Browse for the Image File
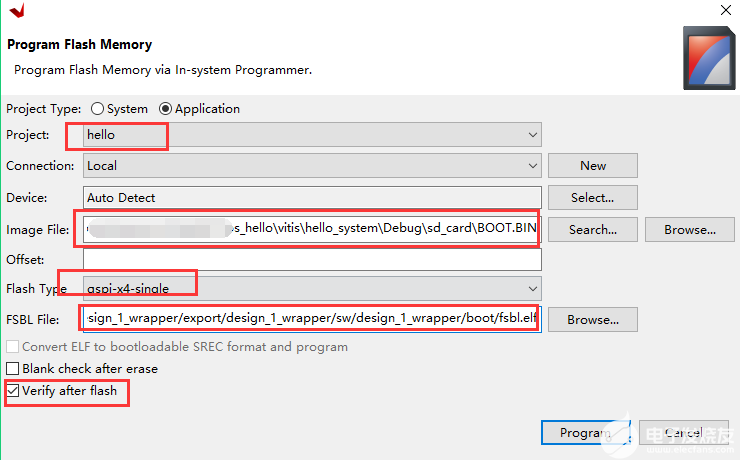740x460 pixels. click(690, 229)
